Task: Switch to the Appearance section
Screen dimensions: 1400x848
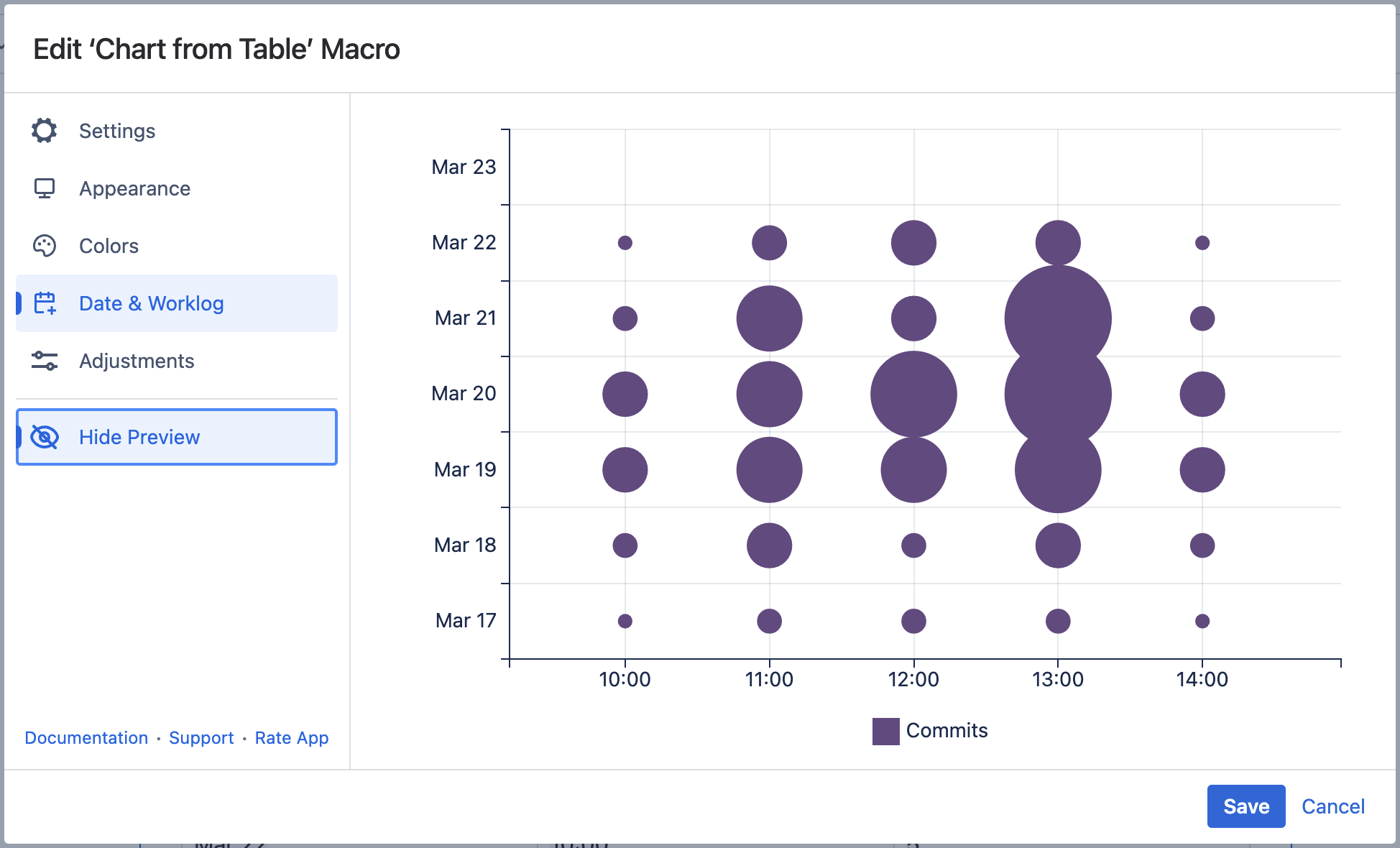Action: pyautogui.click(x=134, y=188)
